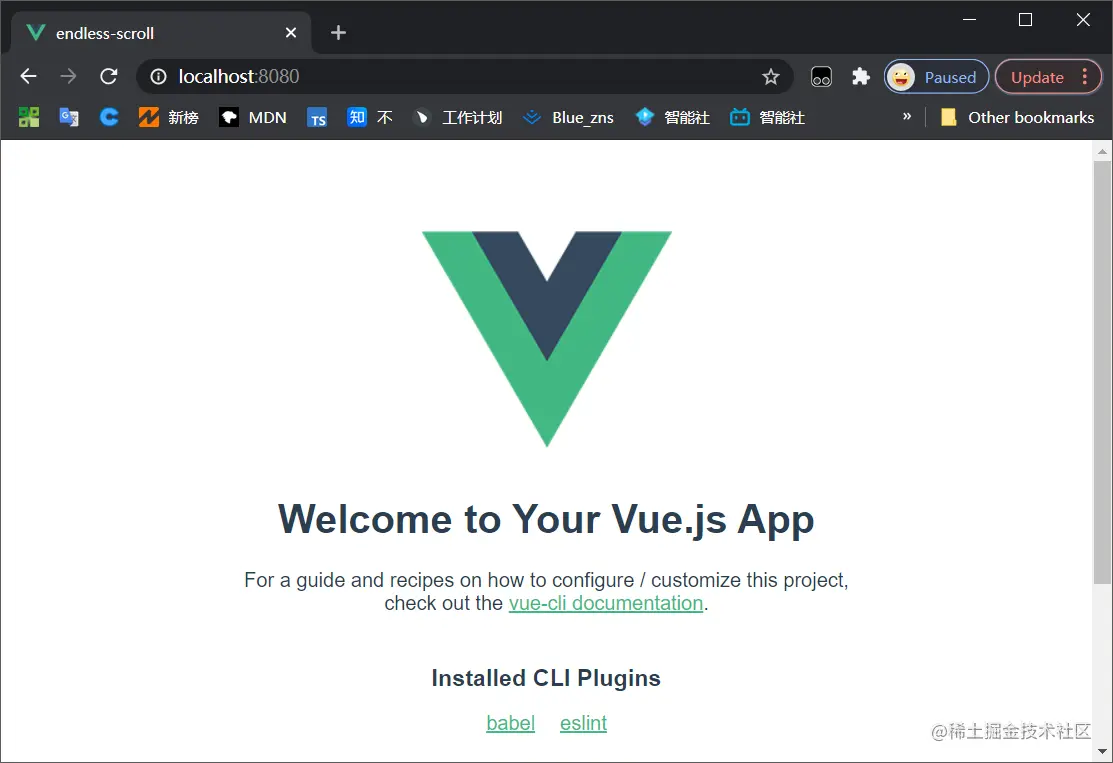
Task: View site information icon beside localhost URL
Action: (x=158, y=76)
